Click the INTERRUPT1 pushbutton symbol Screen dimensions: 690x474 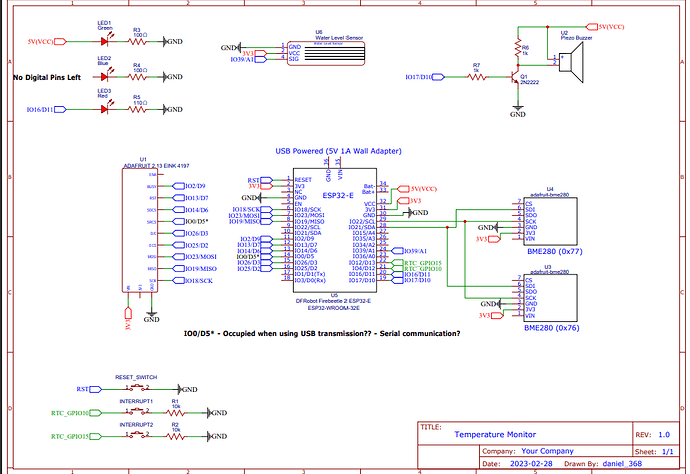click(138, 411)
